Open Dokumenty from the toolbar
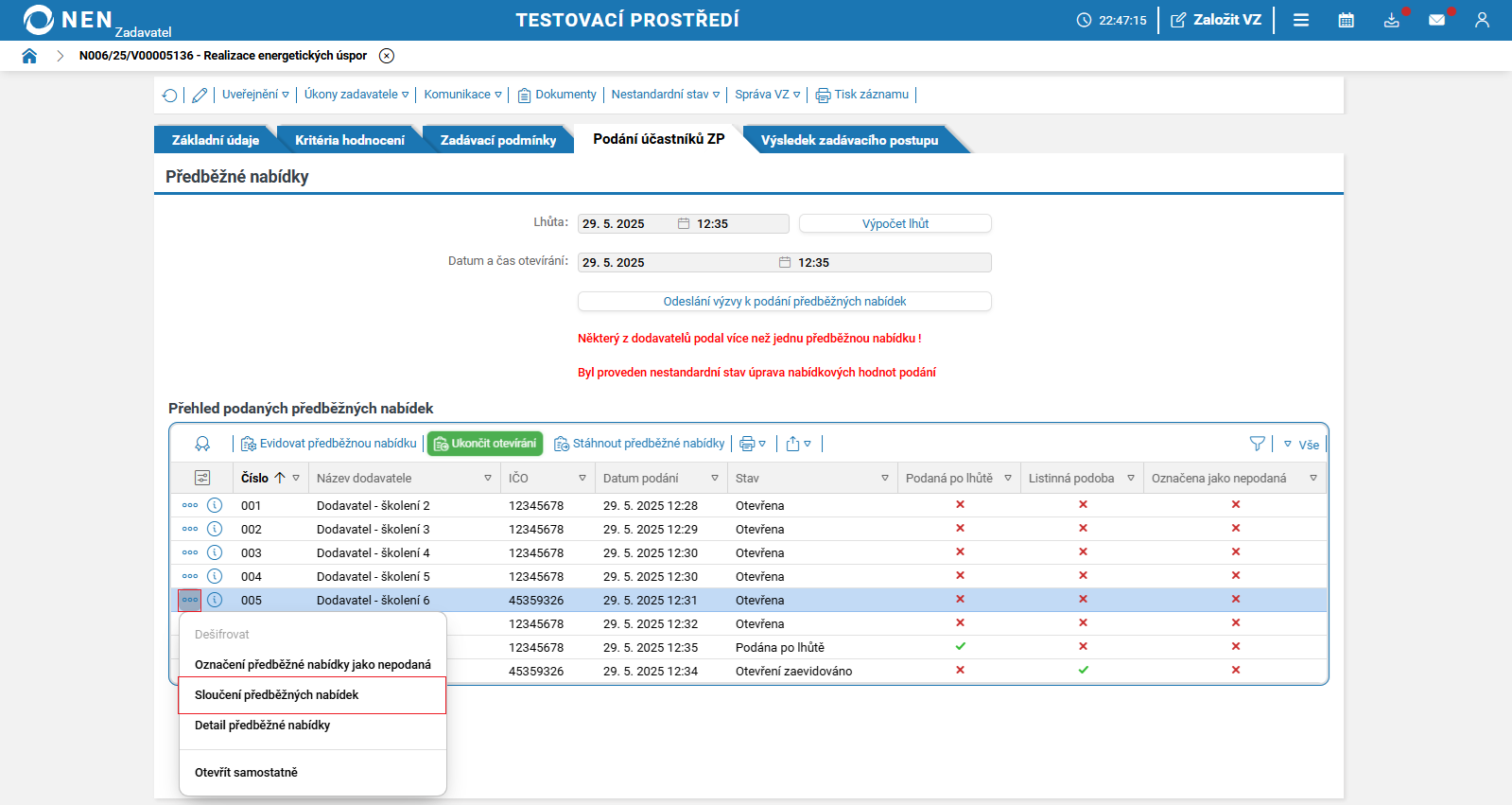Screen dimensions: 1512x805 [557, 95]
